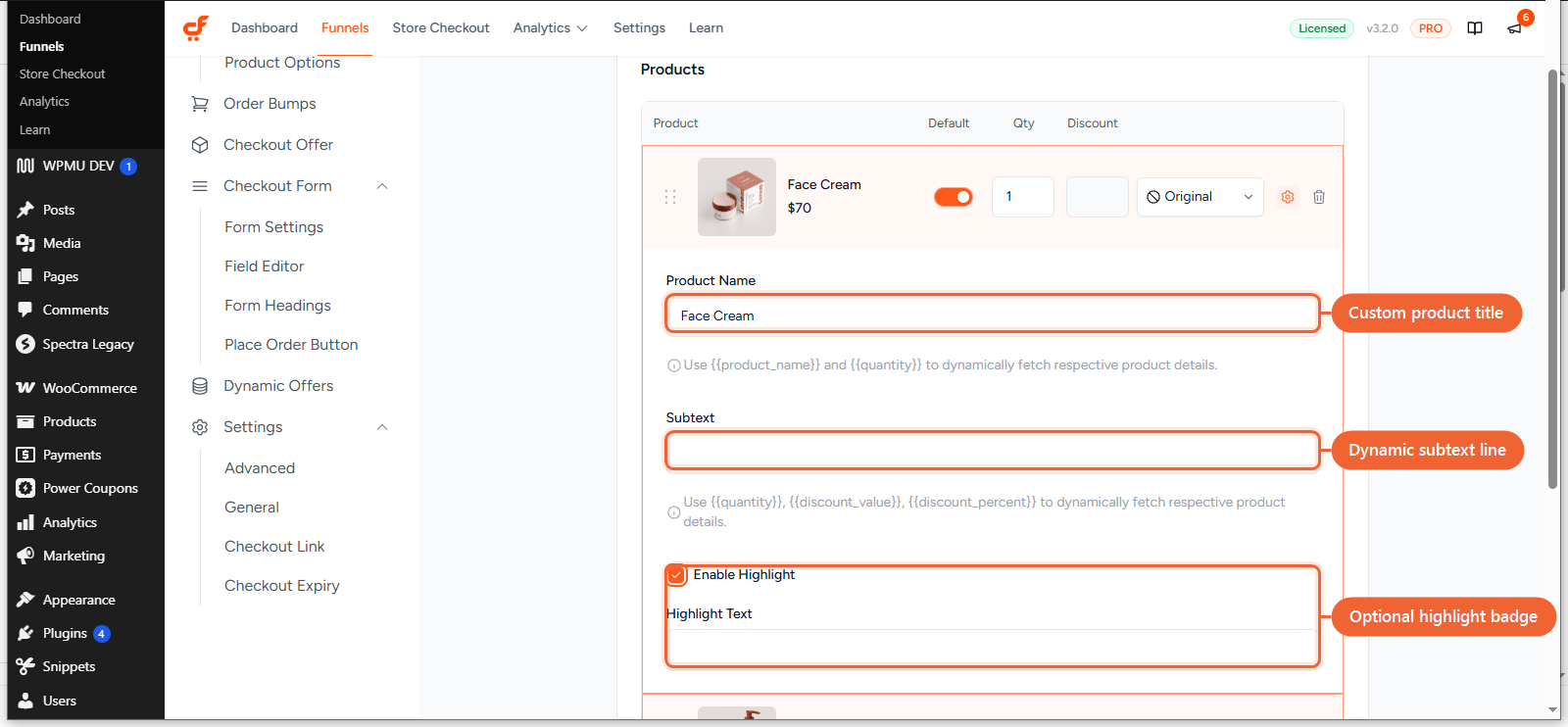Viewport: 1568px width, 727px height.
Task: Open Learn in the top nav
Action: (x=706, y=28)
